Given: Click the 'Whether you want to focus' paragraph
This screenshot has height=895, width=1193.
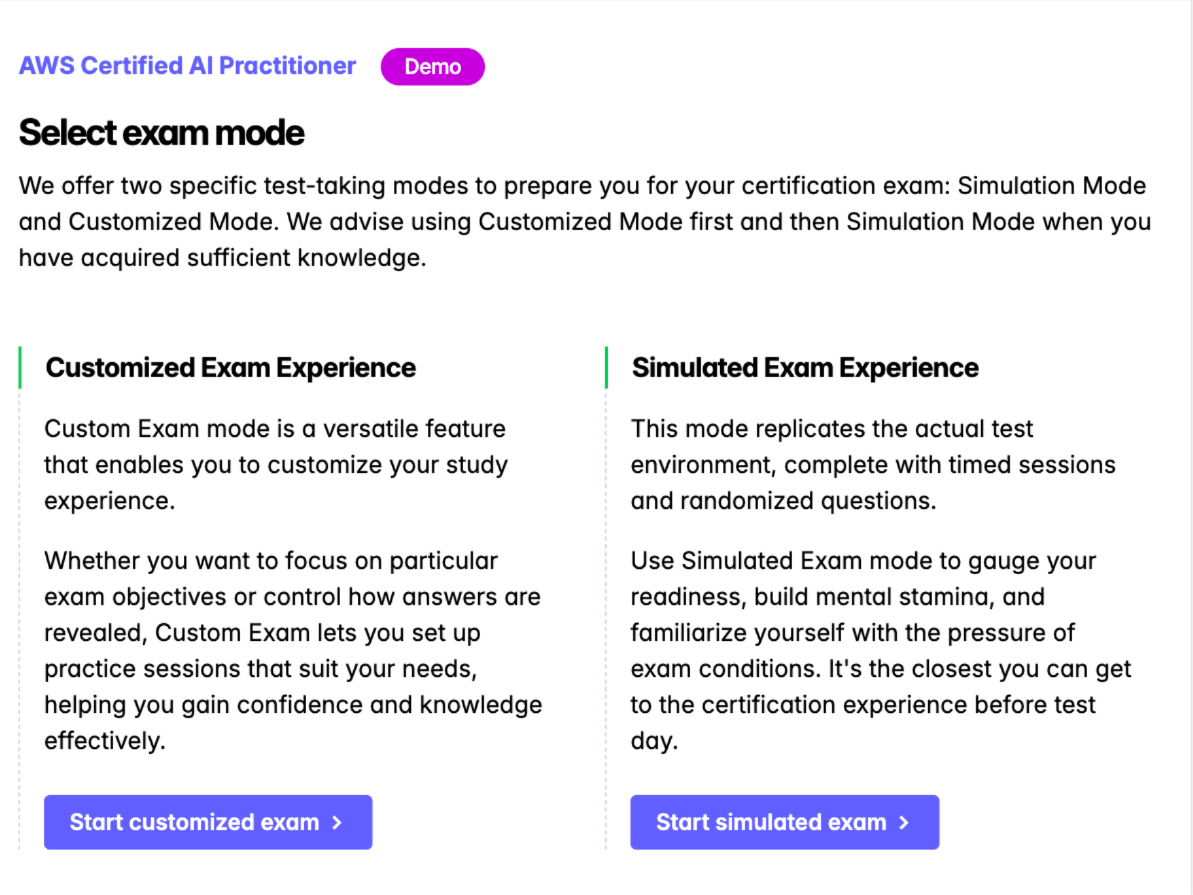Looking at the screenshot, I should [292, 650].
